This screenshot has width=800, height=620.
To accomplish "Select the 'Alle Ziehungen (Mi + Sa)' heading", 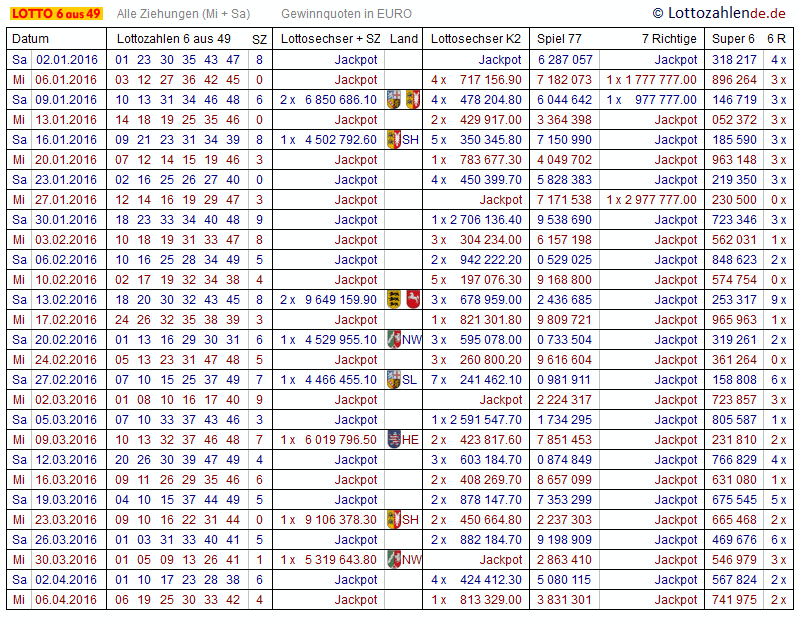I will tap(183, 14).
